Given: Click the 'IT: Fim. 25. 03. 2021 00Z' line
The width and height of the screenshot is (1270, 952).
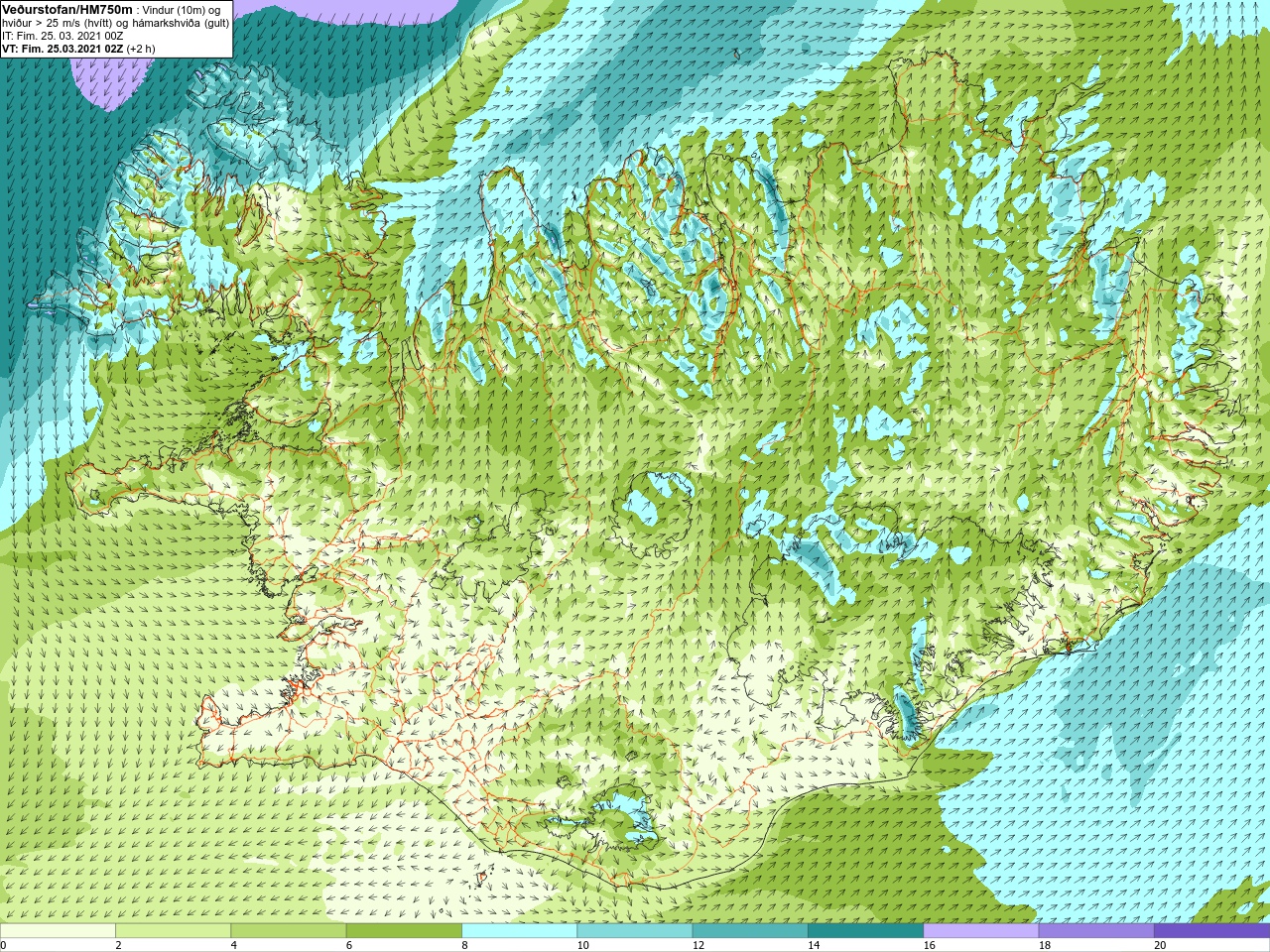Looking at the screenshot, I should click(63, 36).
